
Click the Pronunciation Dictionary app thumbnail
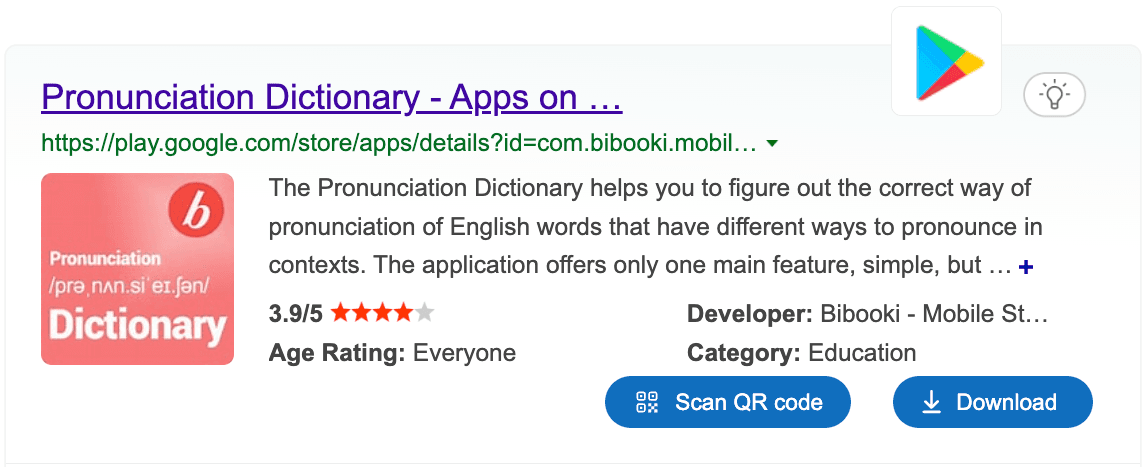pyautogui.click(x=138, y=269)
